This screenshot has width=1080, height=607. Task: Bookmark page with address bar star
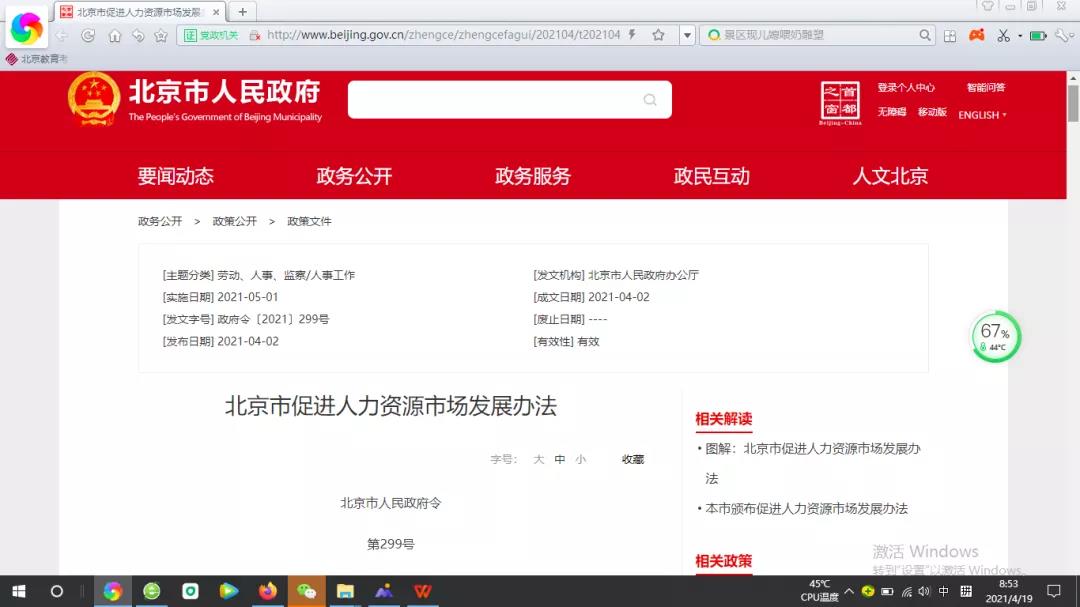658,35
